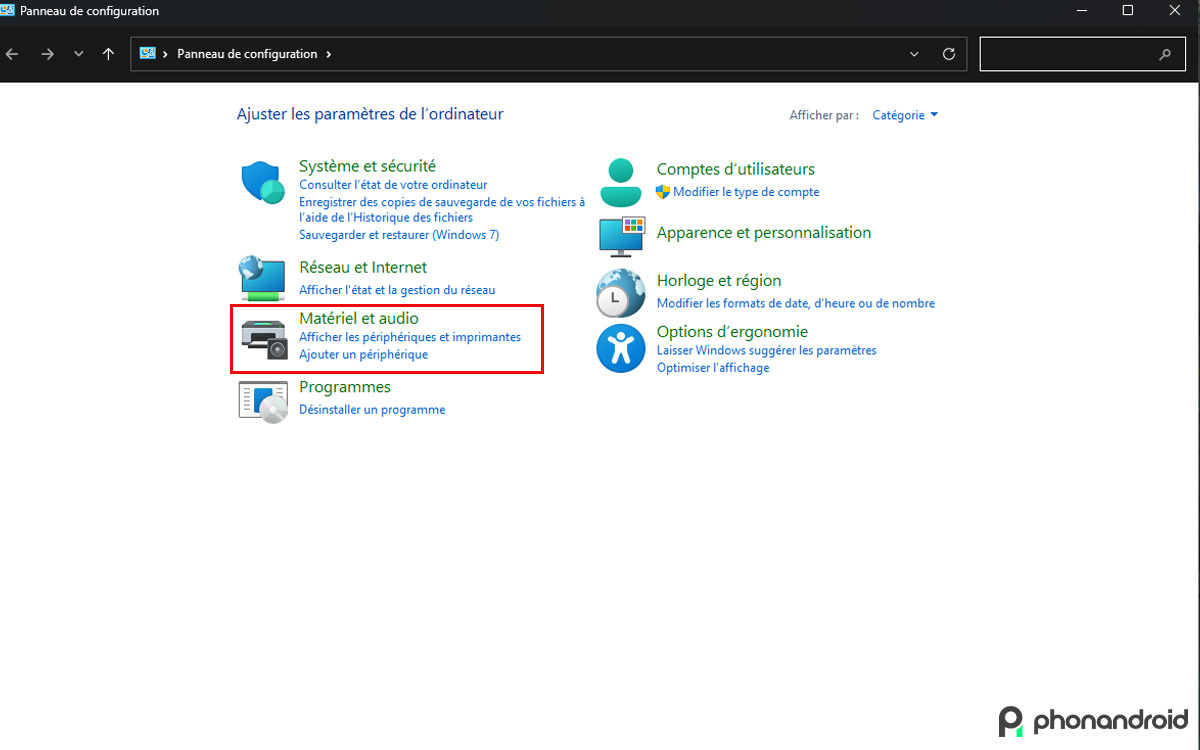Click the recent locations chevron beside navigation arrows

click(x=78, y=53)
